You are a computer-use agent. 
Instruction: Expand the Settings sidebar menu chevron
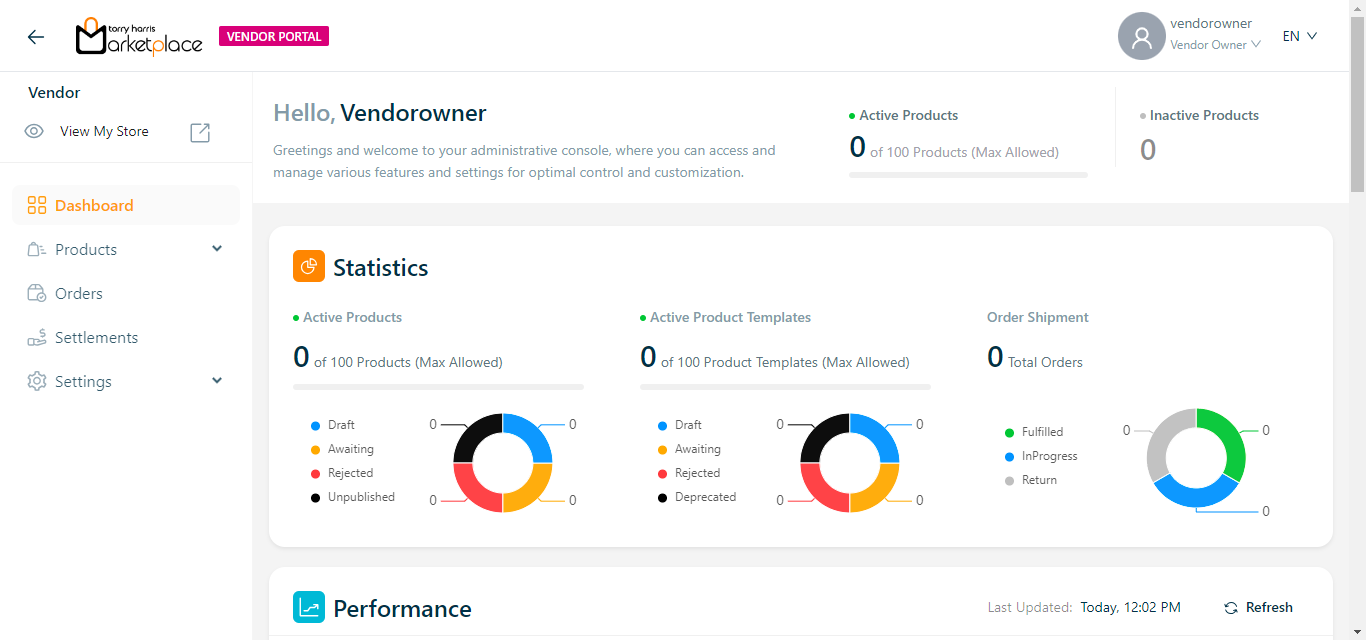click(217, 381)
